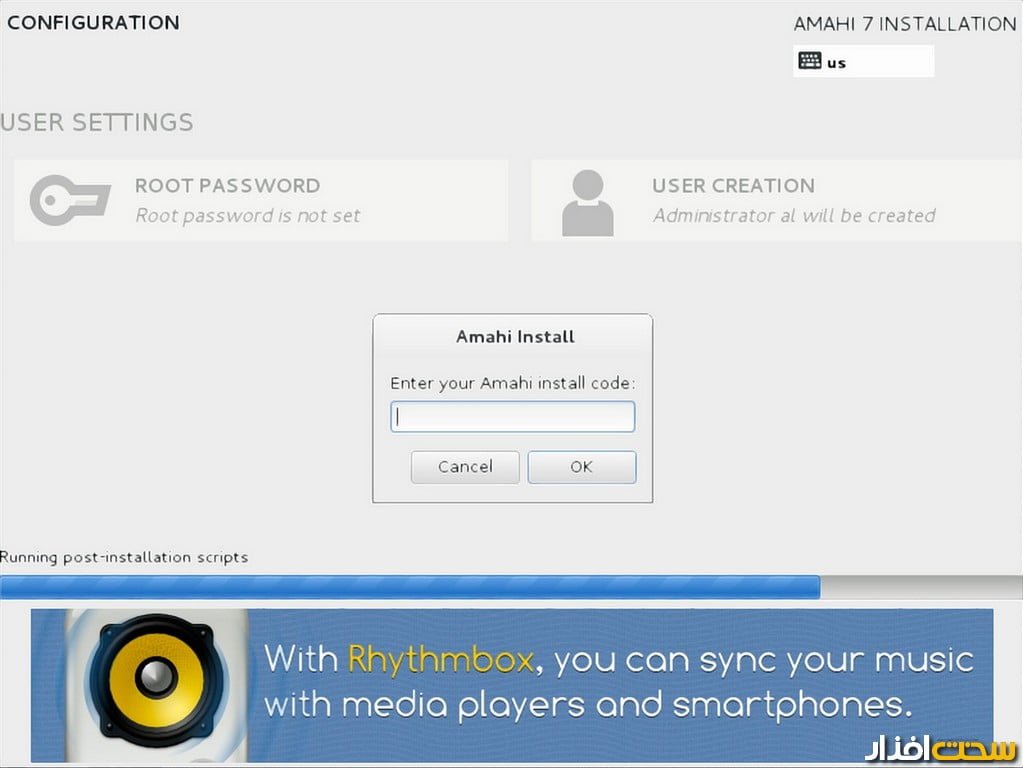
Task: Cancel the Amahi Install dialog
Action: [465, 467]
